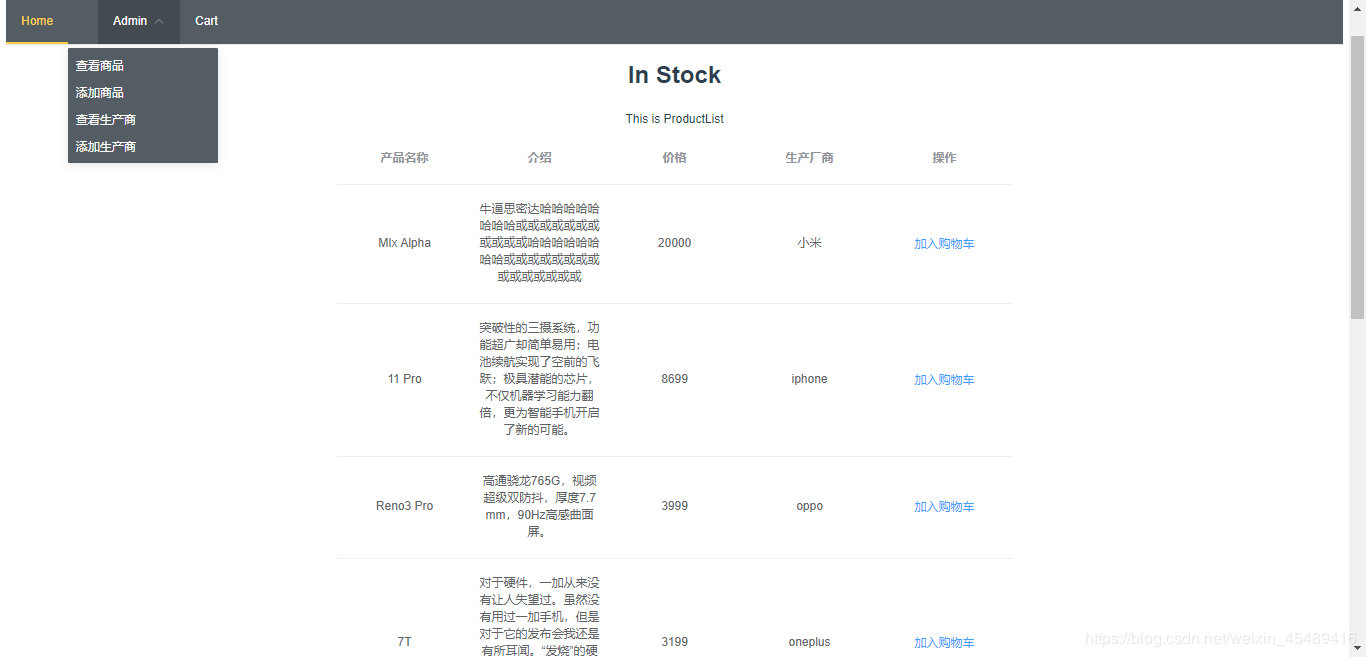
Task: Select the MIx Alpha product name
Action: [404, 243]
